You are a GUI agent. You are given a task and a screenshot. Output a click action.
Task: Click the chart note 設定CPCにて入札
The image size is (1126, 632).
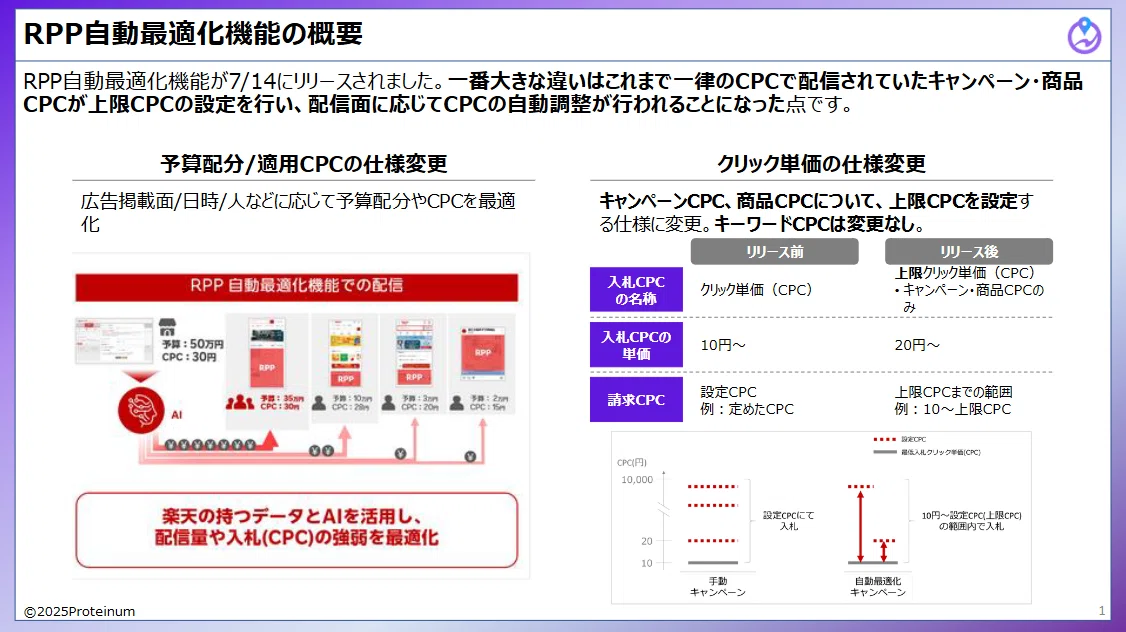(x=788, y=521)
